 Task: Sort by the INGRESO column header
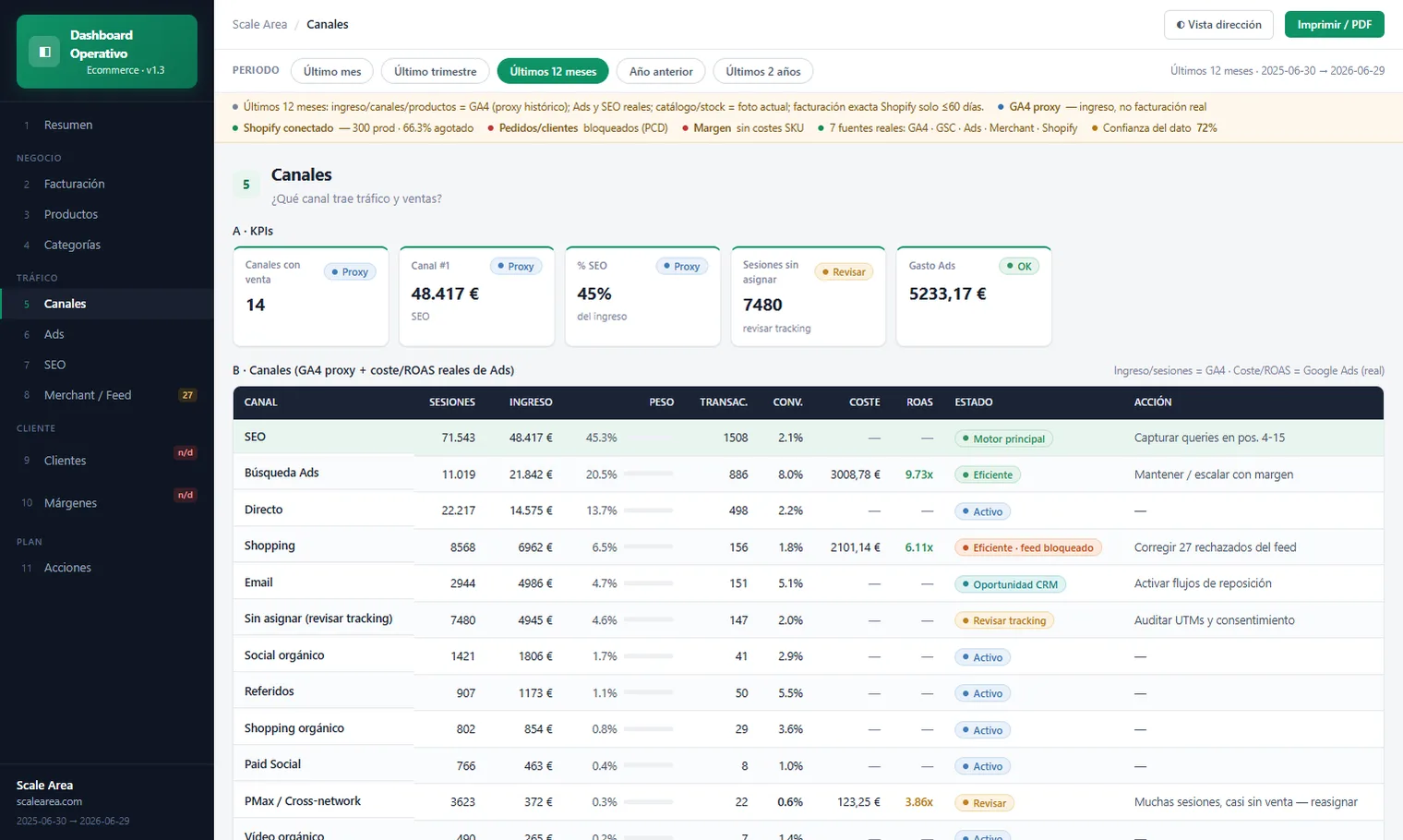tap(531, 402)
